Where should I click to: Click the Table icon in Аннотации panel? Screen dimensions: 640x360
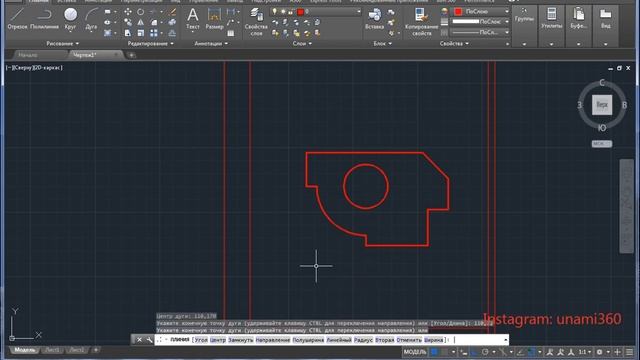pos(231,33)
